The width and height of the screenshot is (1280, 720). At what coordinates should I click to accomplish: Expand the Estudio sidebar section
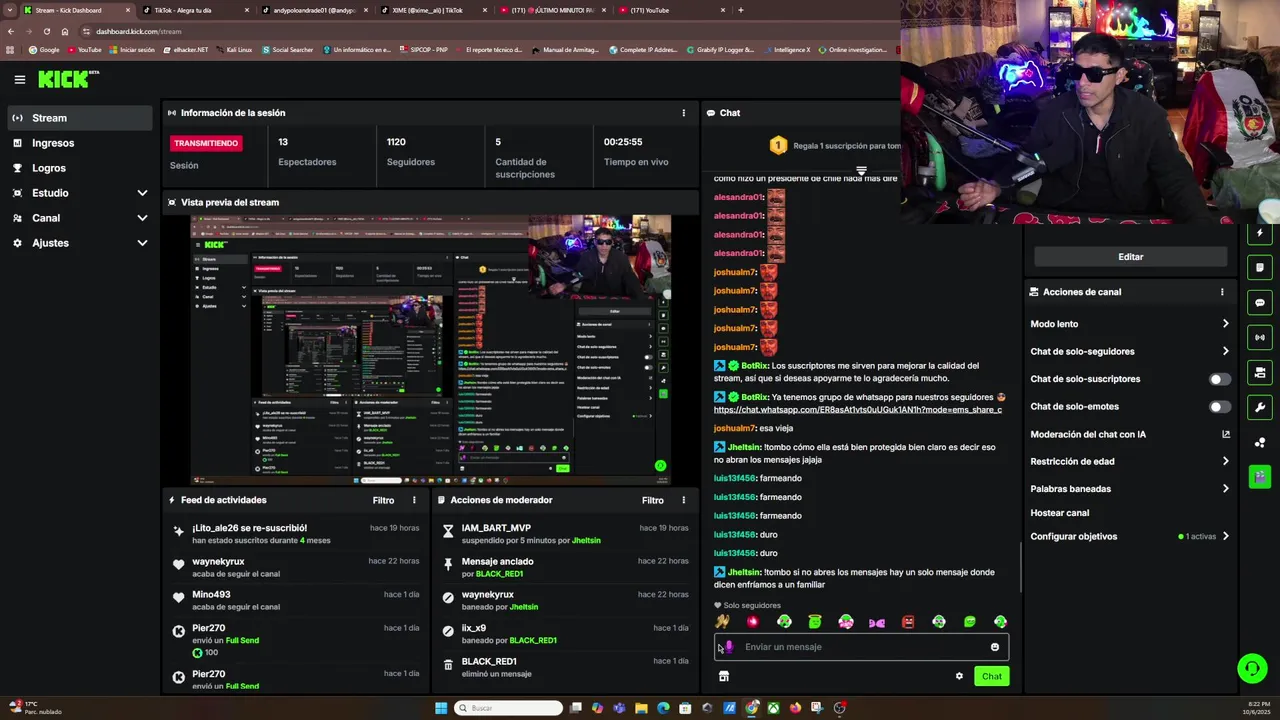click(80, 193)
